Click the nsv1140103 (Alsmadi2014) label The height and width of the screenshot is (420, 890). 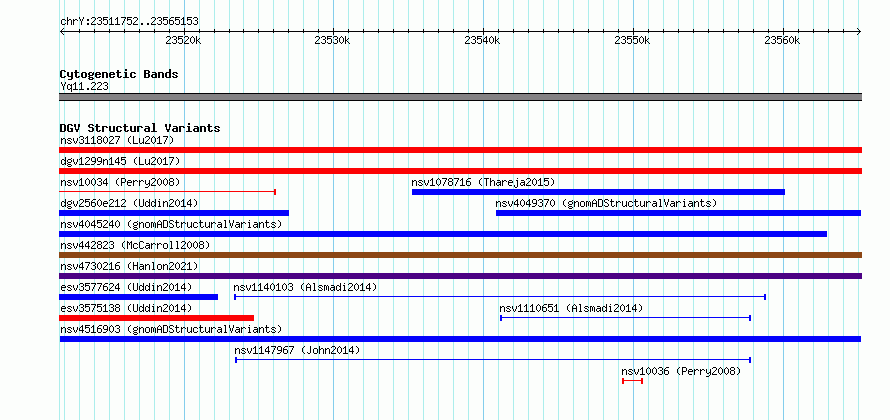pos(305,287)
